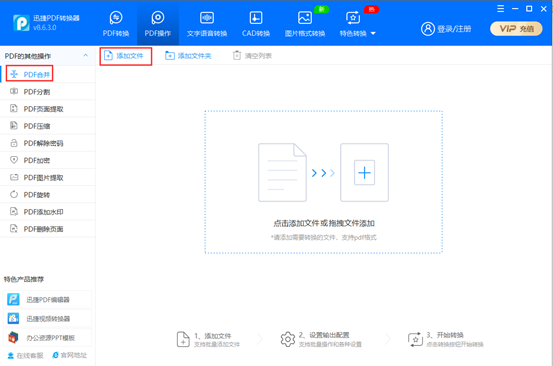Click the 特色转换 star icon
The width and height of the screenshot is (553, 366).
pyautogui.click(x=353, y=18)
